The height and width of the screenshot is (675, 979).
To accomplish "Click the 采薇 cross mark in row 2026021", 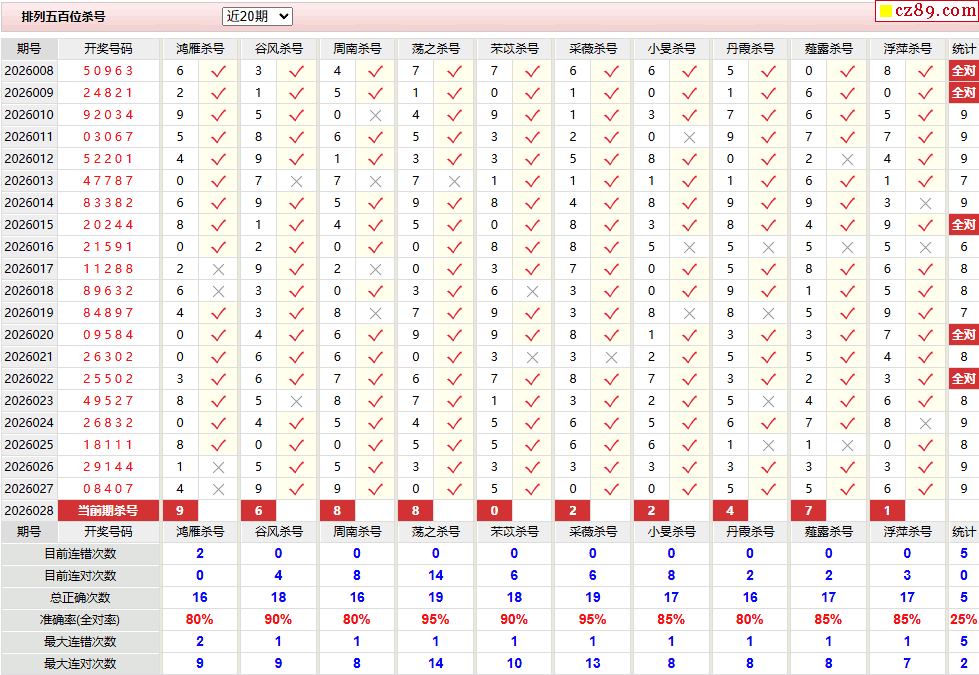I will coord(611,357).
